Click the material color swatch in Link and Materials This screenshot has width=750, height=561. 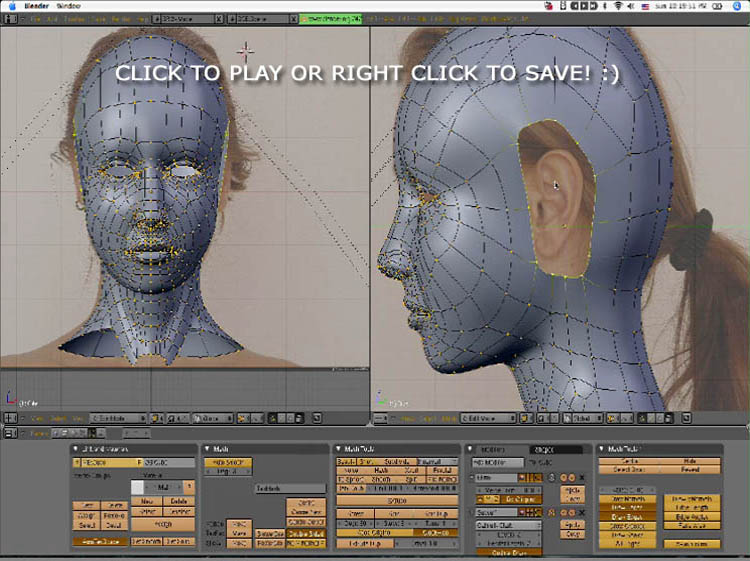pos(138,486)
